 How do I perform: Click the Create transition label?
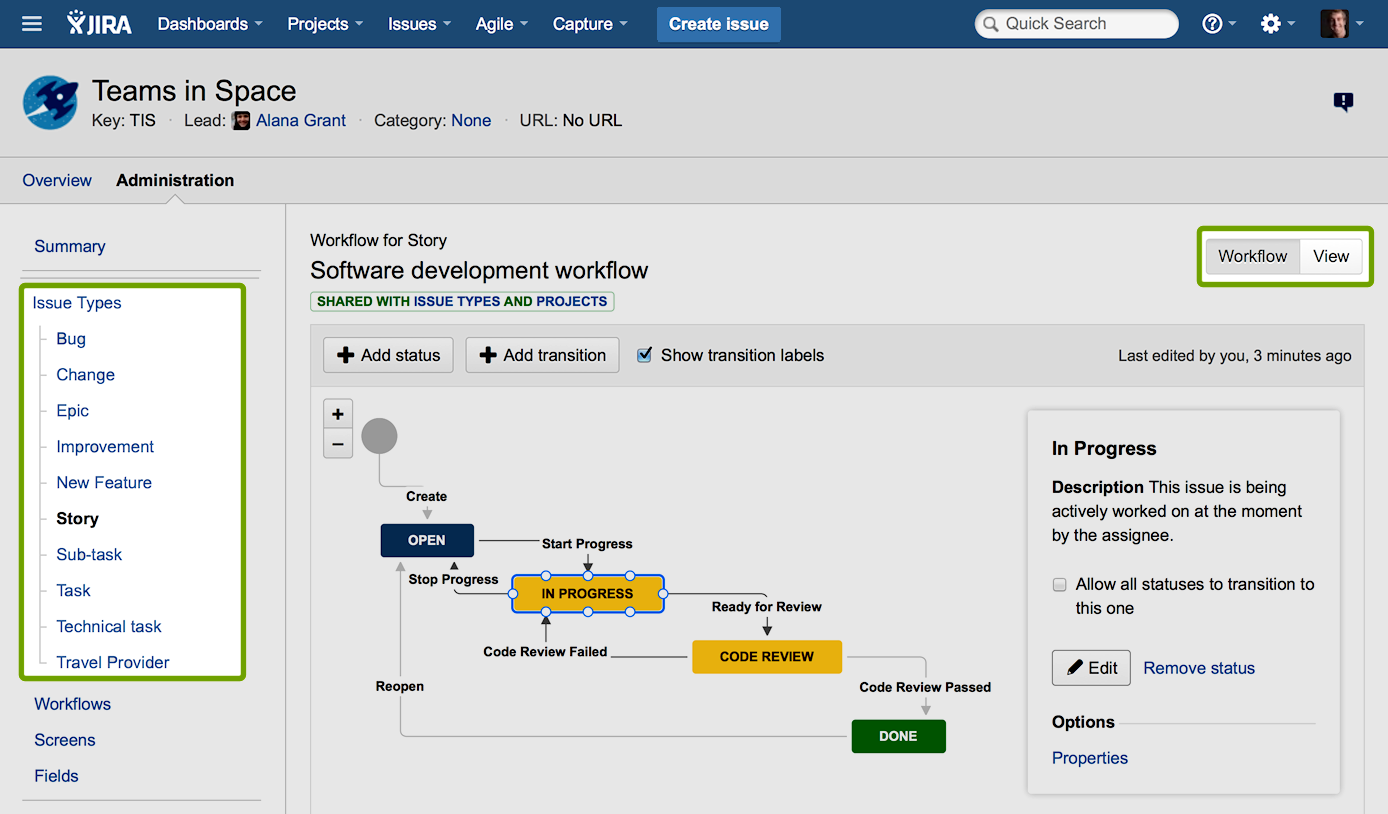[x=427, y=496]
